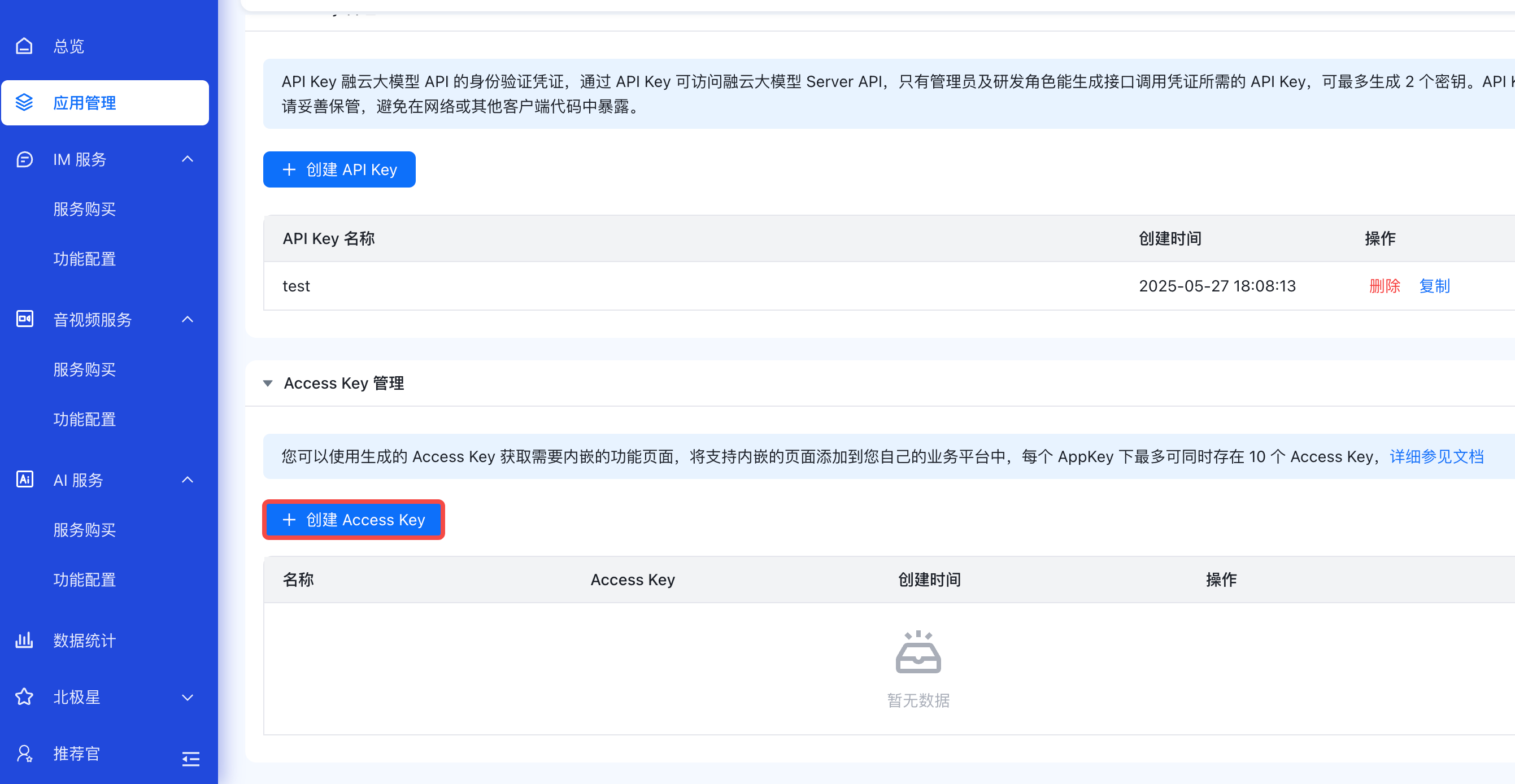Click the 创建 Access Key button
The image size is (1515, 784).
tap(354, 519)
